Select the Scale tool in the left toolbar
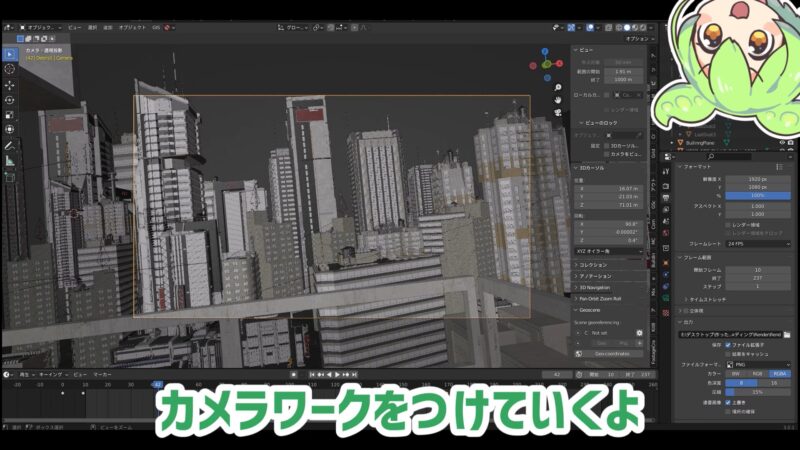 (10, 114)
